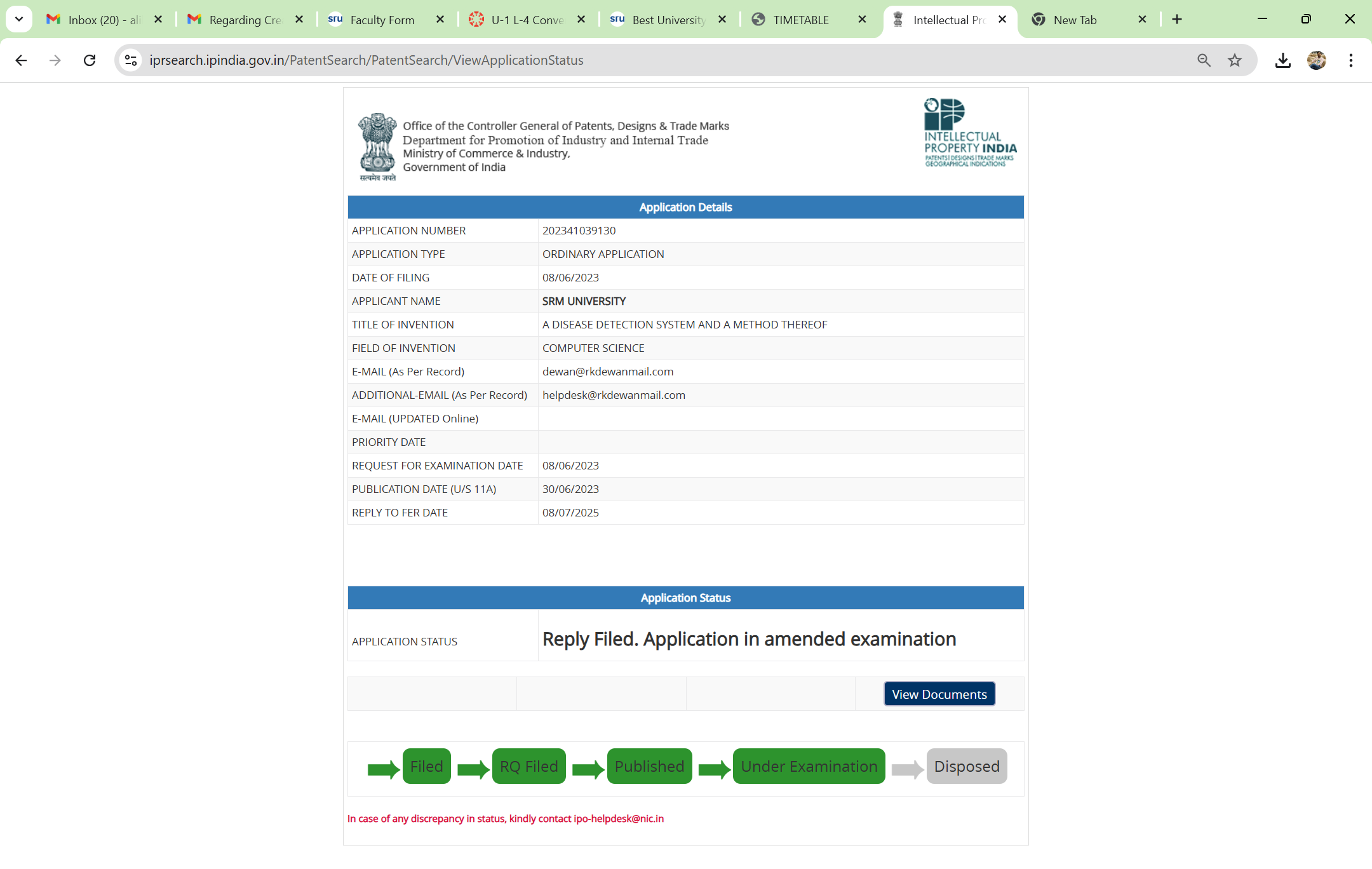Click the Disposed status stage
Viewport: 1372px width, 869px height.
[966, 767]
